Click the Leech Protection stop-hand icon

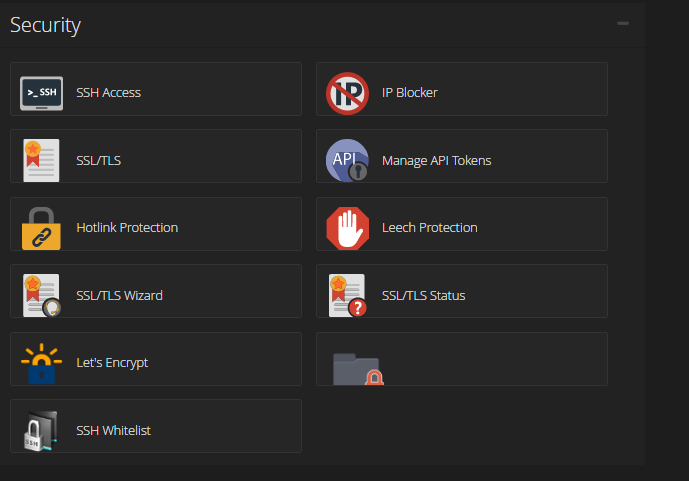(347, 227)
